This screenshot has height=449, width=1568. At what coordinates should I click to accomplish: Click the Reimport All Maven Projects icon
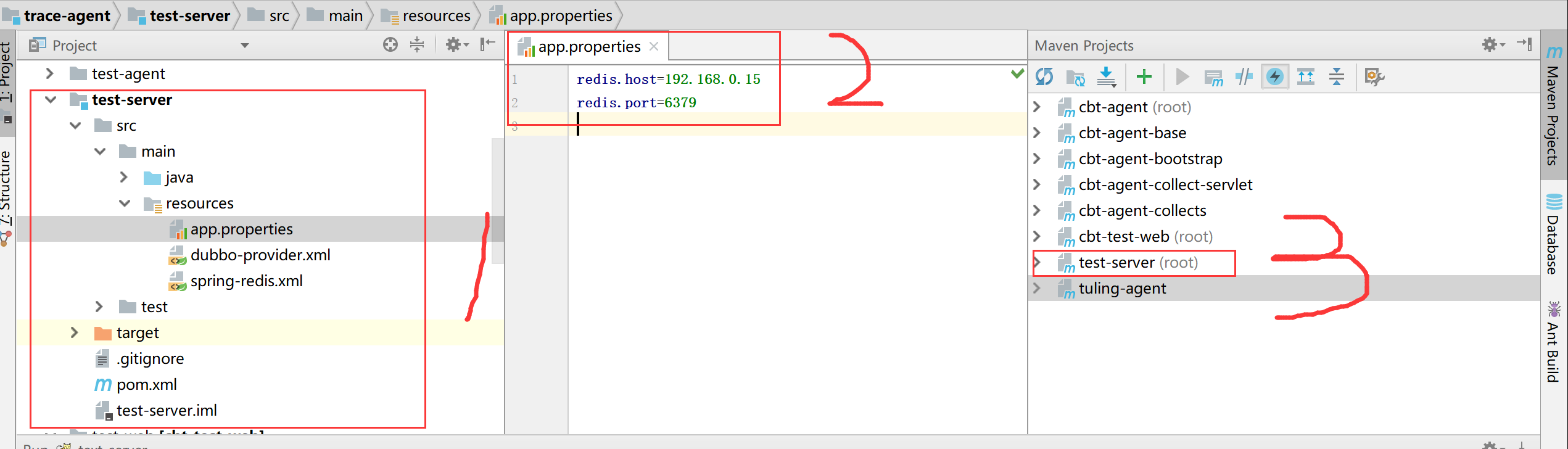click(x=1044, y=77)
